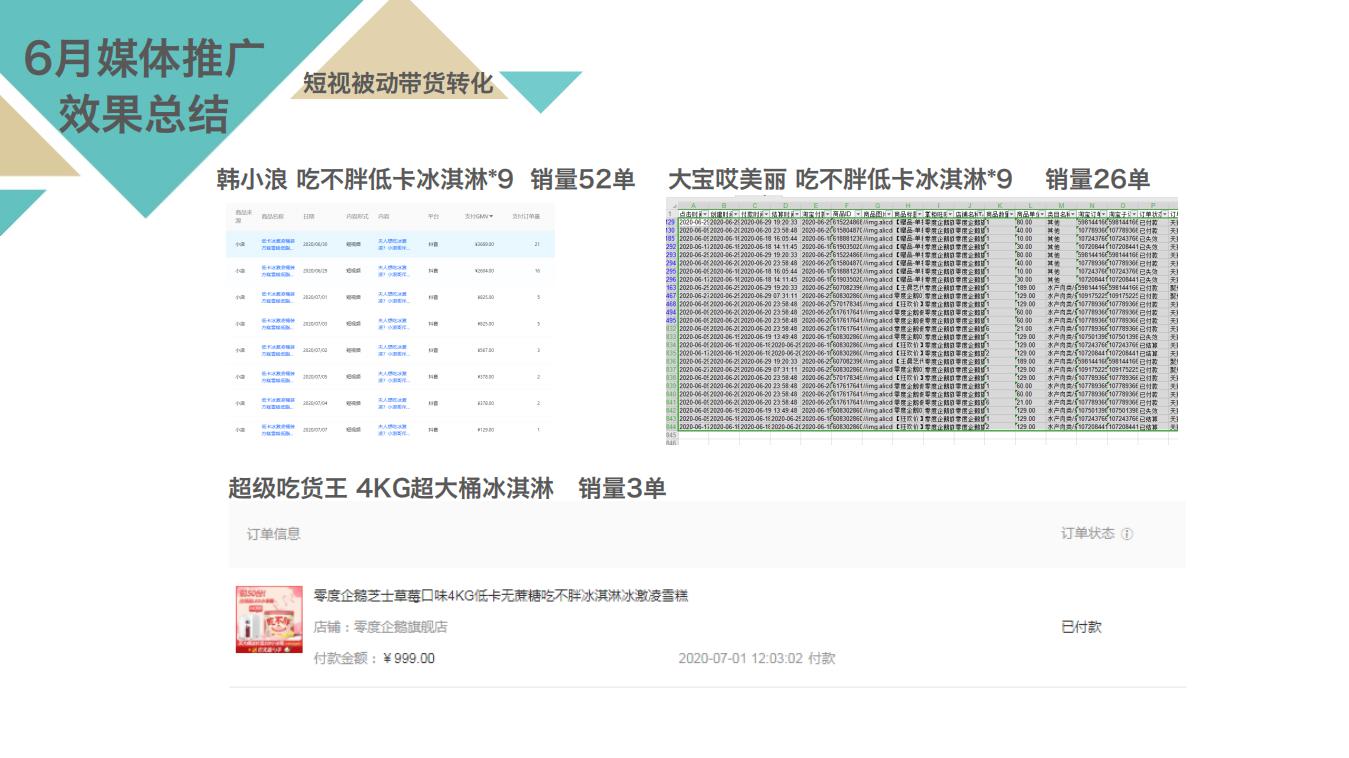Open the 4KG ice cream product title

(x=500, y=596)
